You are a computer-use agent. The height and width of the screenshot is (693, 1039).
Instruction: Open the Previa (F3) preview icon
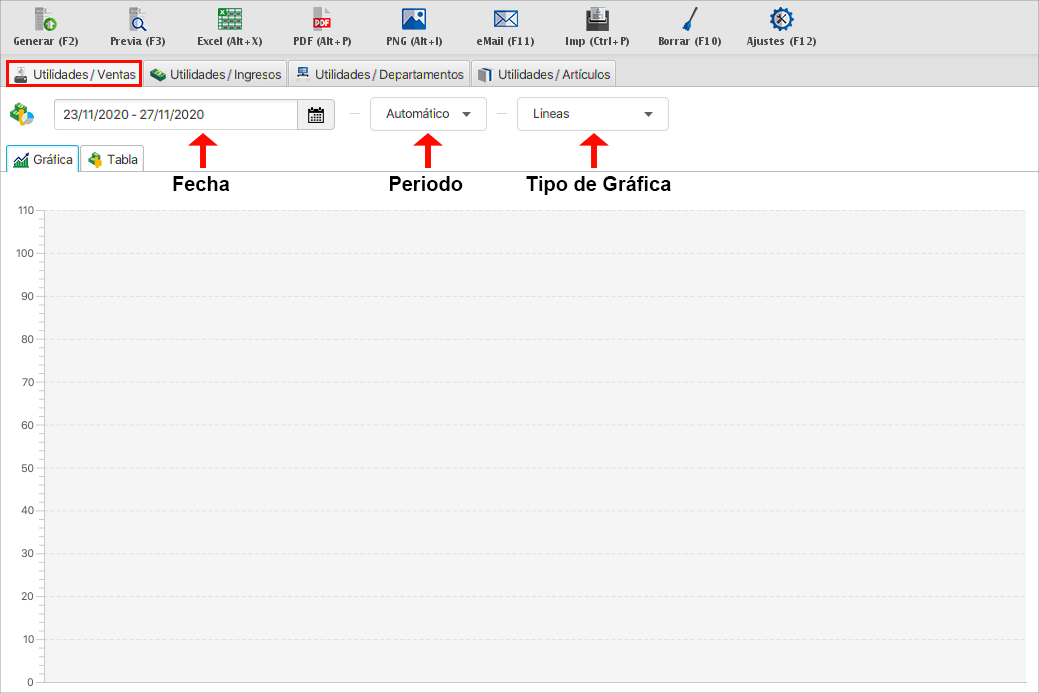tap(137, 19)
